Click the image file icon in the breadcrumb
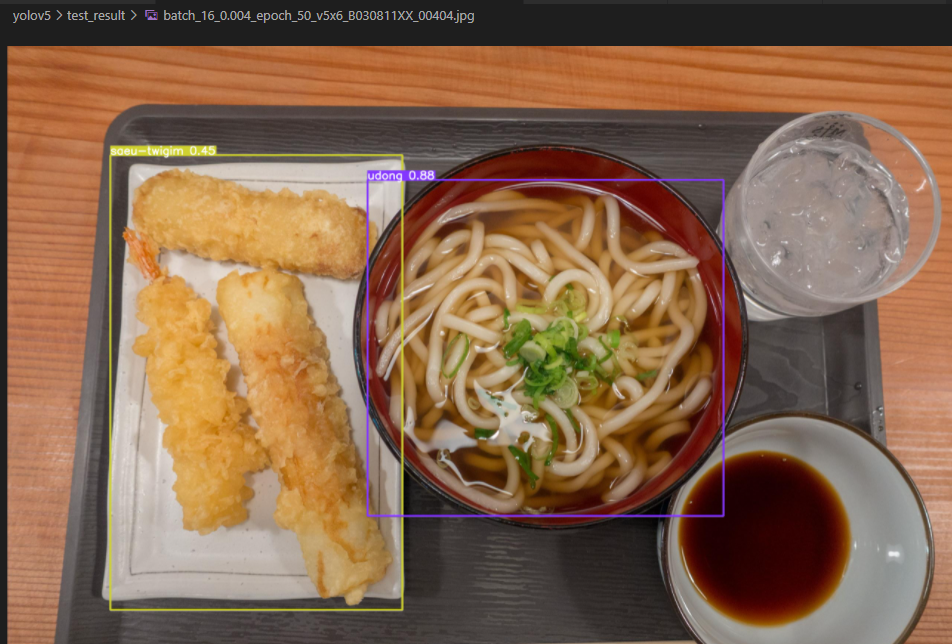This screenshot has height=644, width=952. (x=151, y=16)
